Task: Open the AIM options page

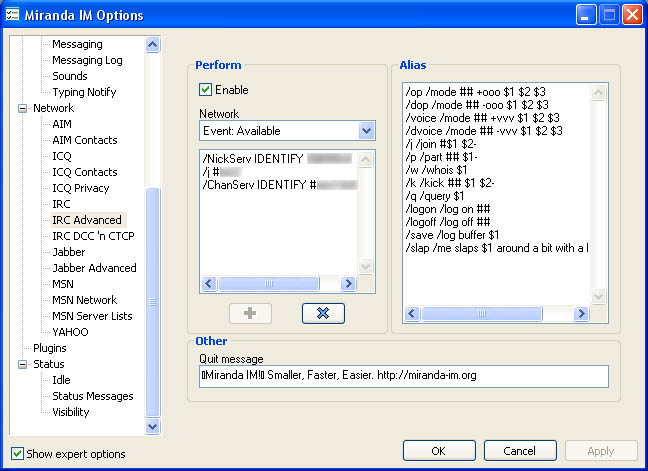Action: [62, 124]
